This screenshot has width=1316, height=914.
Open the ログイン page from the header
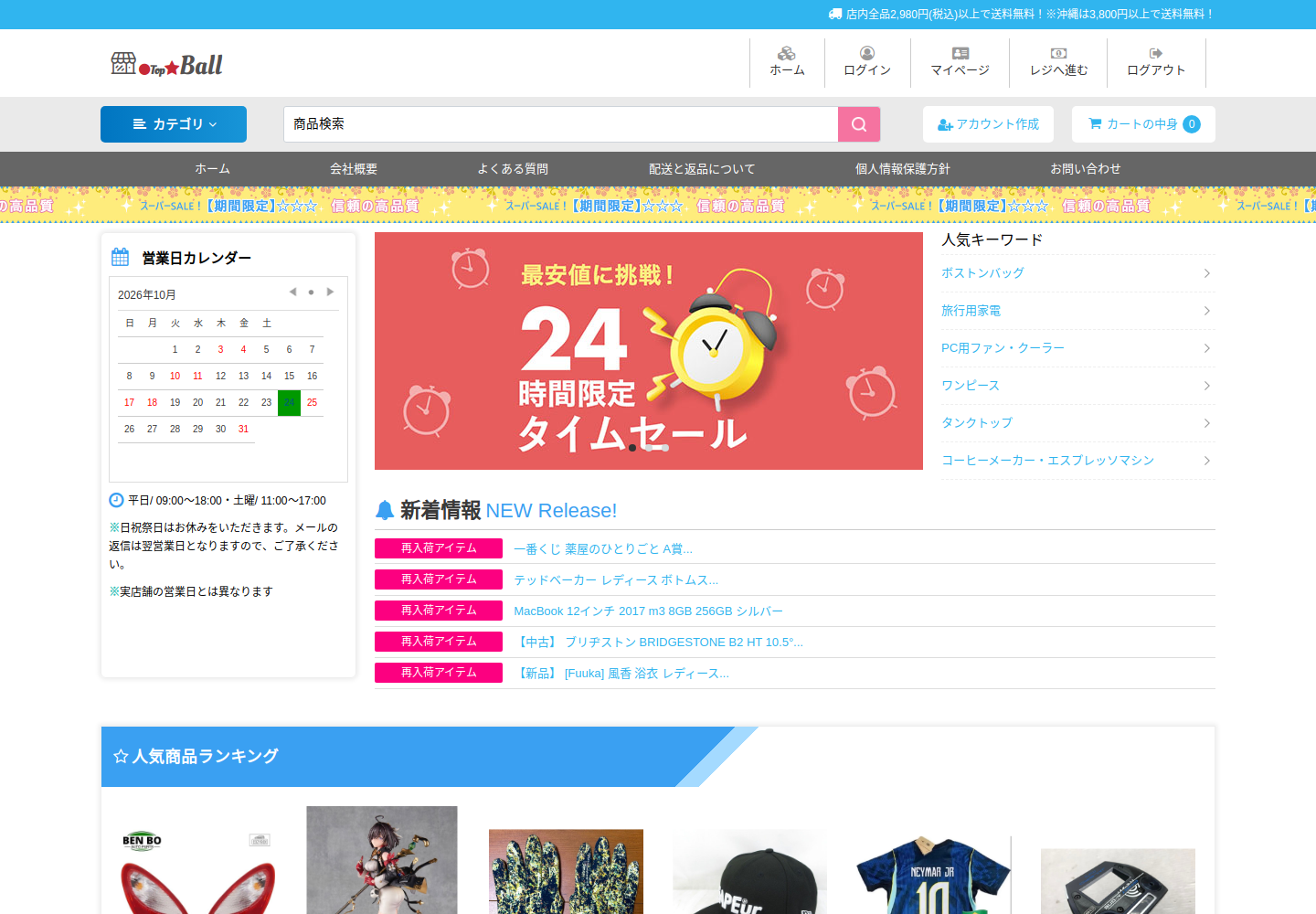pos(867,62)
